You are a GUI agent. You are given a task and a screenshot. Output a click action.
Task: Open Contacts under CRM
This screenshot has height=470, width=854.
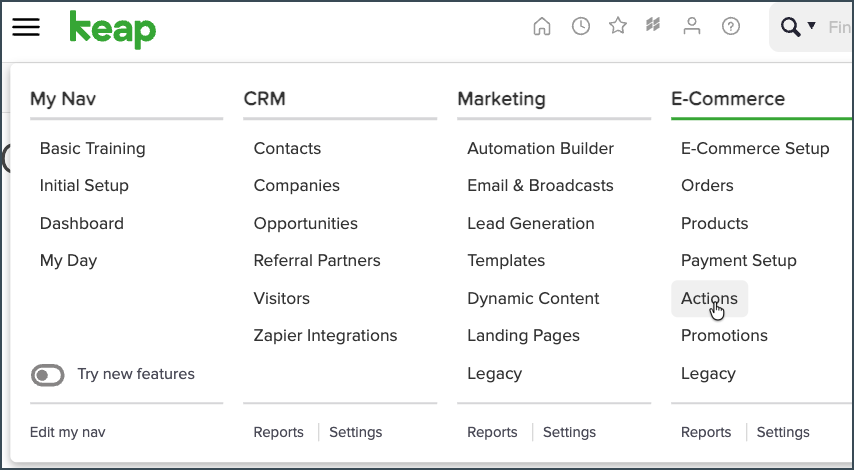pos(288,148)
